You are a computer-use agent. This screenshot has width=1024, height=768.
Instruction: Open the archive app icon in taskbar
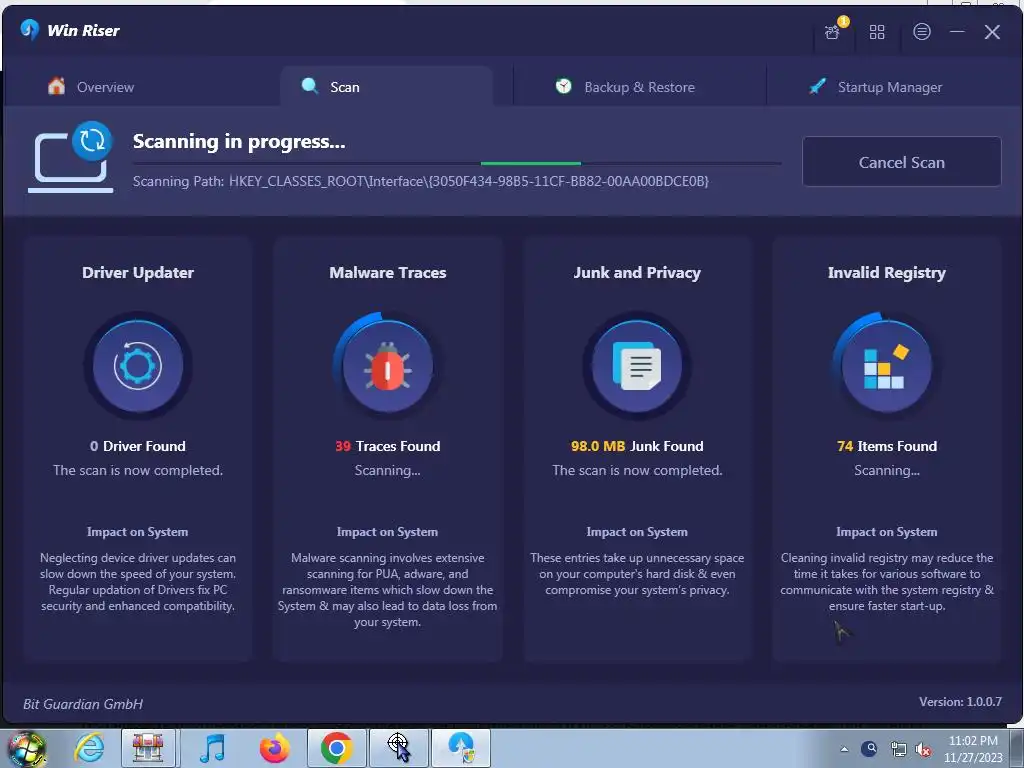coord(148,748)
